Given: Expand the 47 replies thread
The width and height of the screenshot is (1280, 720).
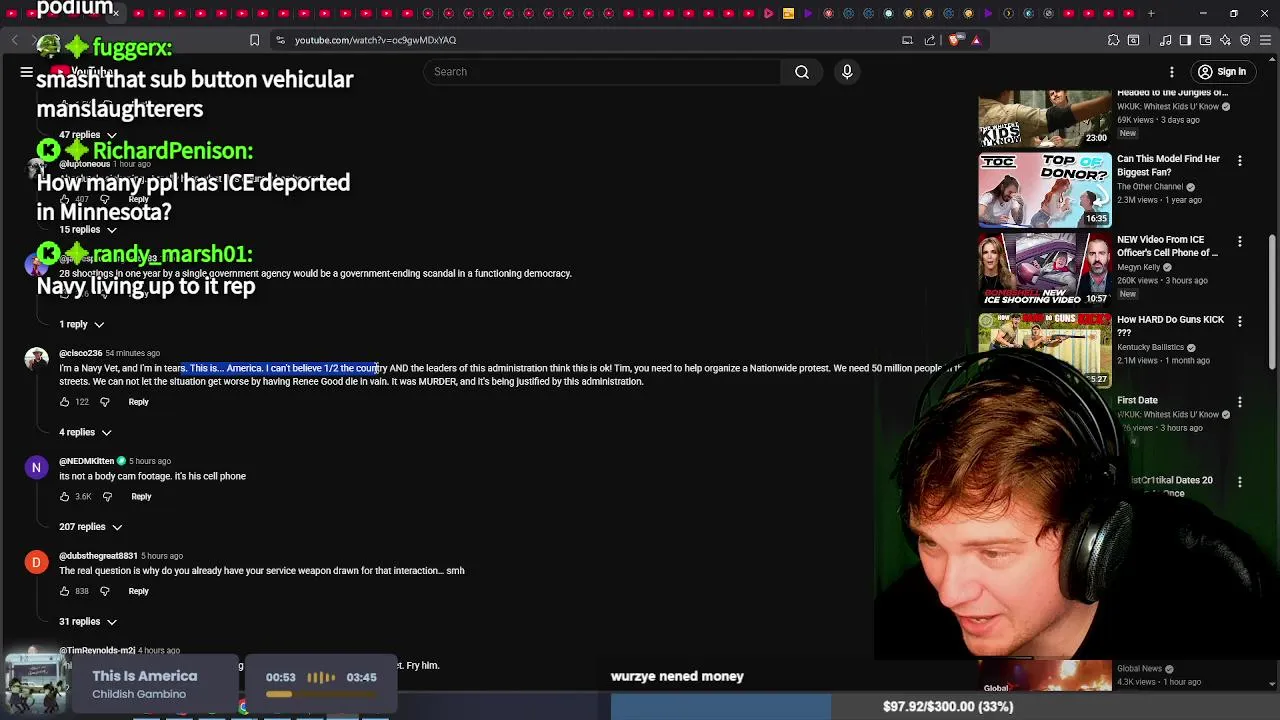Looking at the screenshot, I should tap(88, 135).
